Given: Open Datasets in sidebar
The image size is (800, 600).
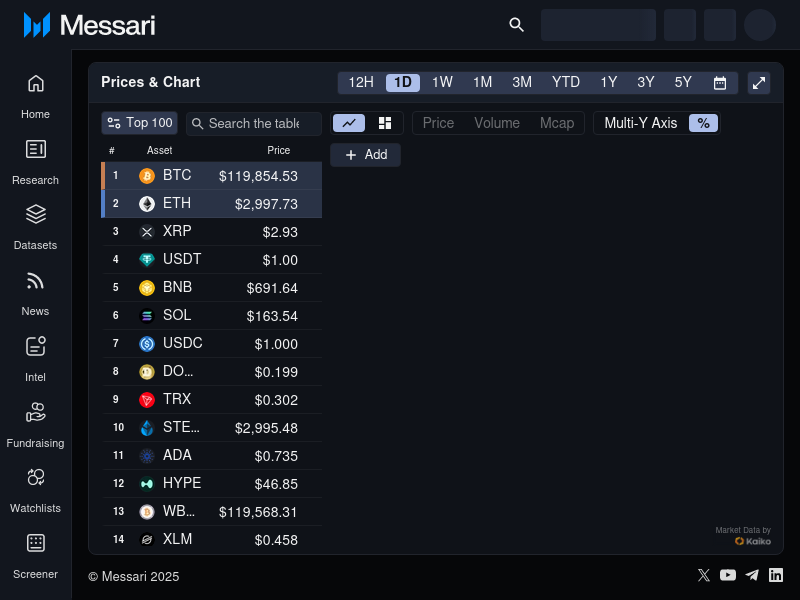Looking at the screenshot, I should coord(35,228).
